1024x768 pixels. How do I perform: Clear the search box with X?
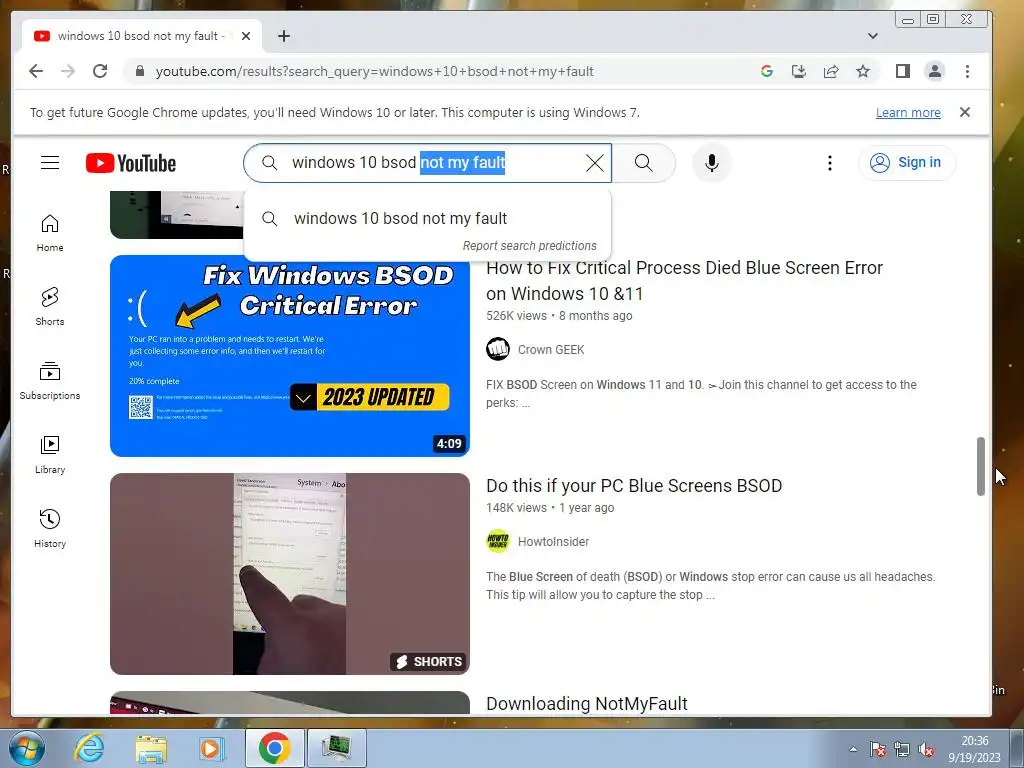594,163
